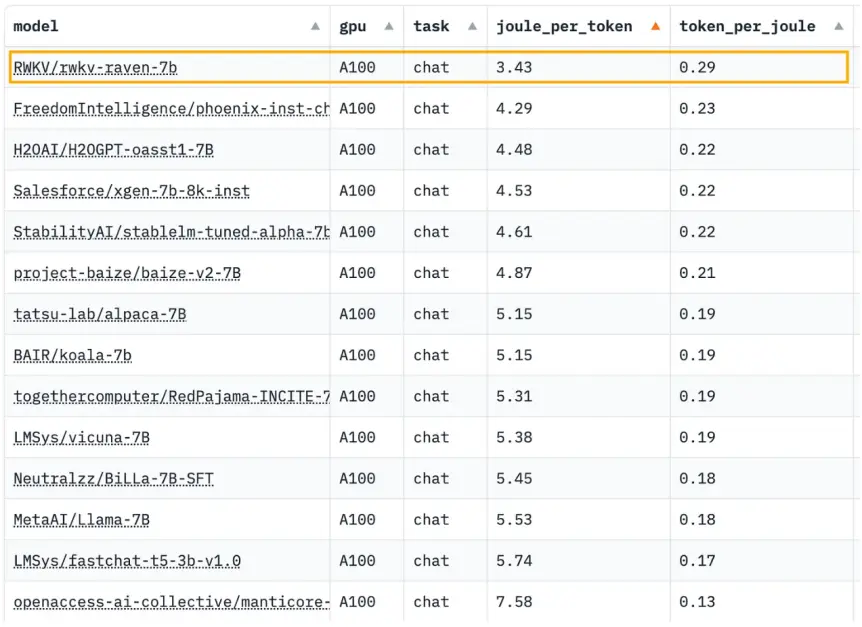Select joule value 5.31 cell
This screenshot has height=627, width=862.
pos(578,397)
